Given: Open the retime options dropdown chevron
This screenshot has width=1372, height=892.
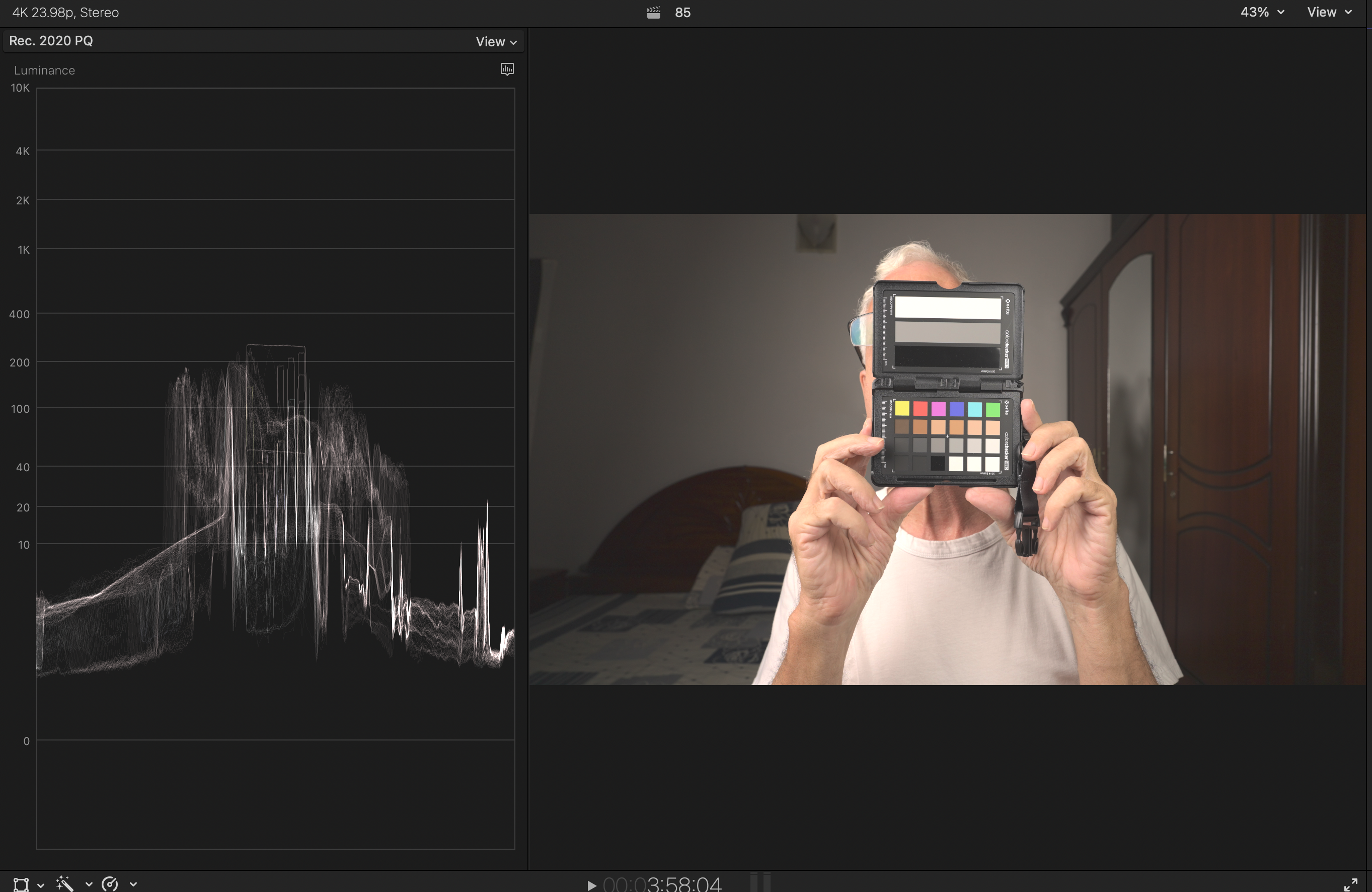Looking at the screenshot, I should pyautogui.click(x=133, y=884).
